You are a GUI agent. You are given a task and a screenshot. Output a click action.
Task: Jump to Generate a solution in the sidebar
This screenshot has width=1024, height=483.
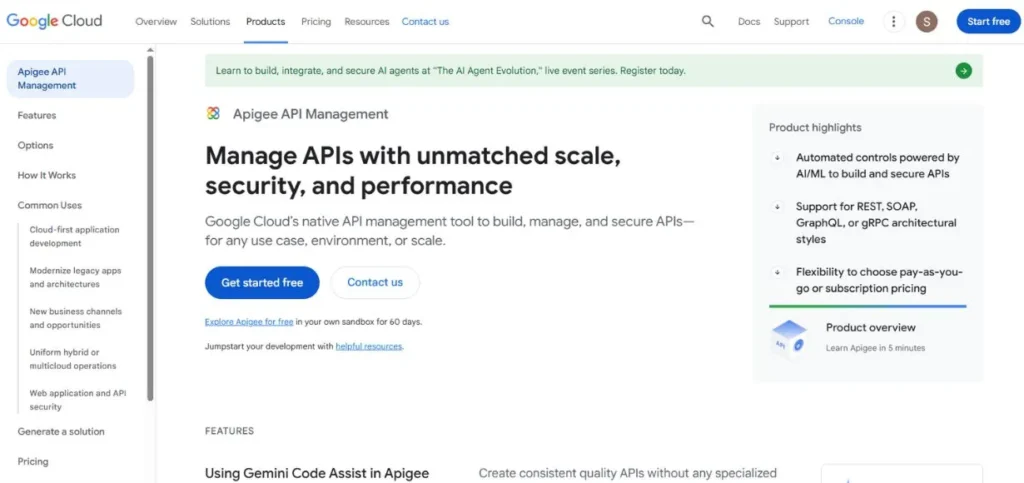61,431
